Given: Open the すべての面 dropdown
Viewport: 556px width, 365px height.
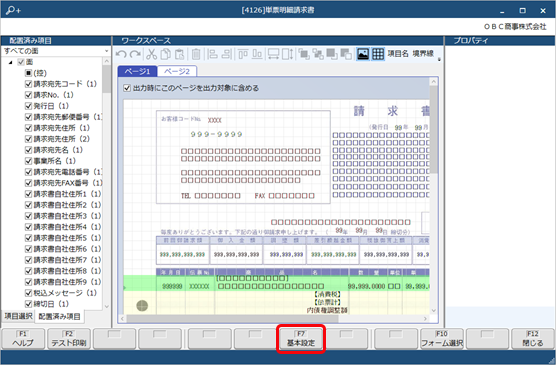Looking at the screenshot, I should [56, 51].
